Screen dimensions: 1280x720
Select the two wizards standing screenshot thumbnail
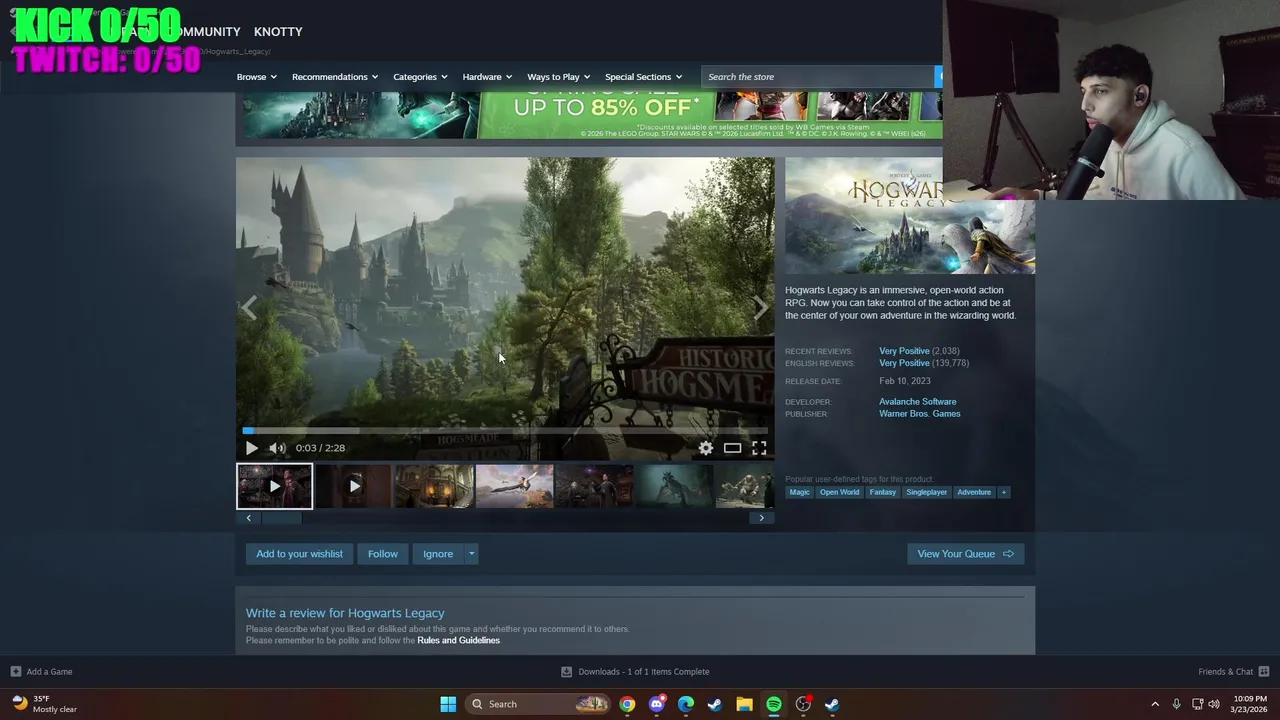594,486
